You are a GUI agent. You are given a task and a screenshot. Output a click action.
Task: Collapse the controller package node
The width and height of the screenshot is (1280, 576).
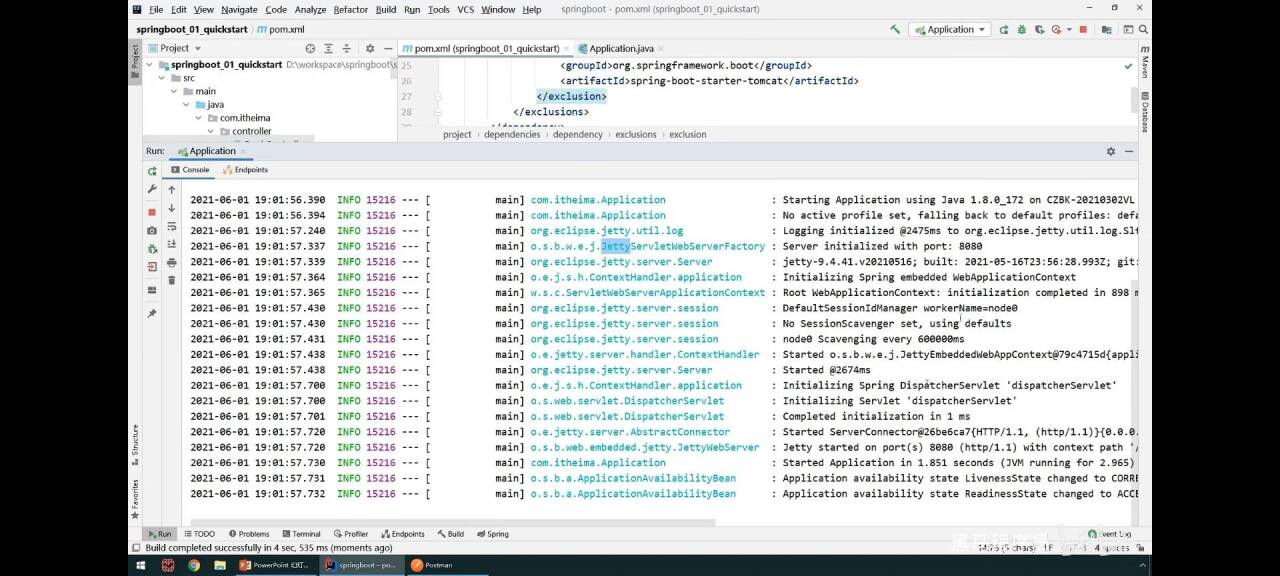210,131
